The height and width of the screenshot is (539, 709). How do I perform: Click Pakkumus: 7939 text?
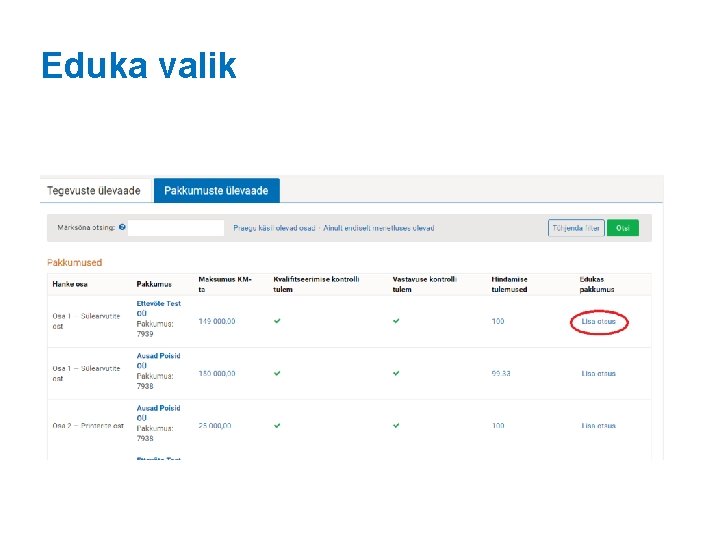(155, 329)
